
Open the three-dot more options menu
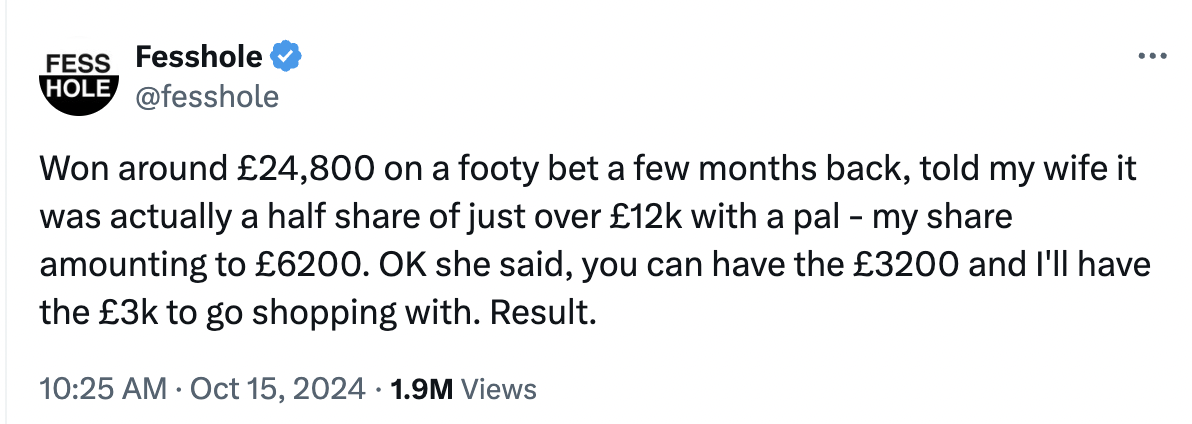click(x=1153, y=56)
